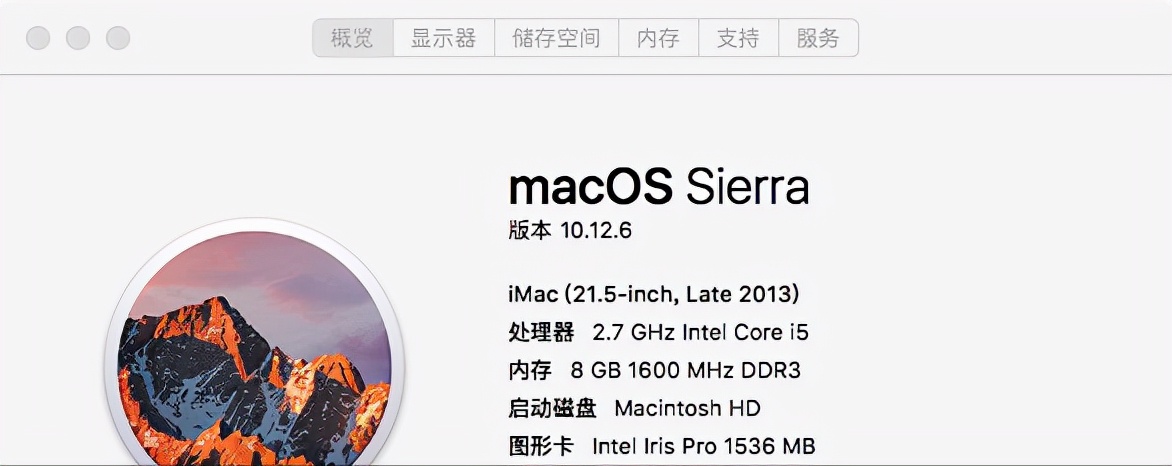1172x466 pixels.
Task: Click the 处理器 processor label
Action: coord(541,332)
